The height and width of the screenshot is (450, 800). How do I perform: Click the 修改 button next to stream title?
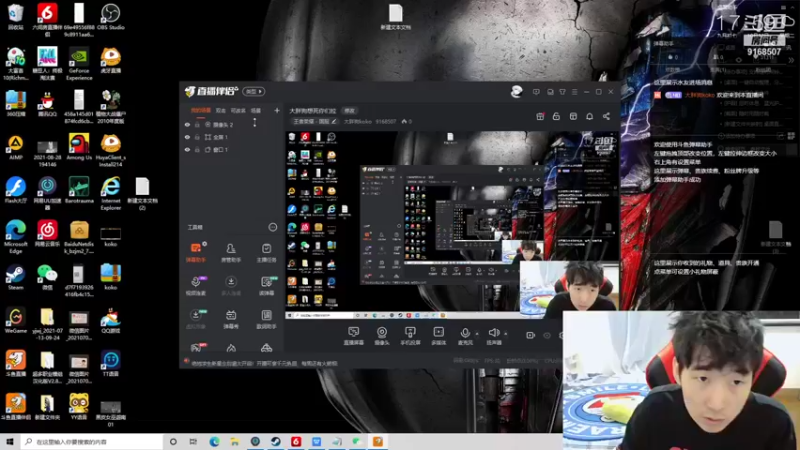click(x=349, y=111)
